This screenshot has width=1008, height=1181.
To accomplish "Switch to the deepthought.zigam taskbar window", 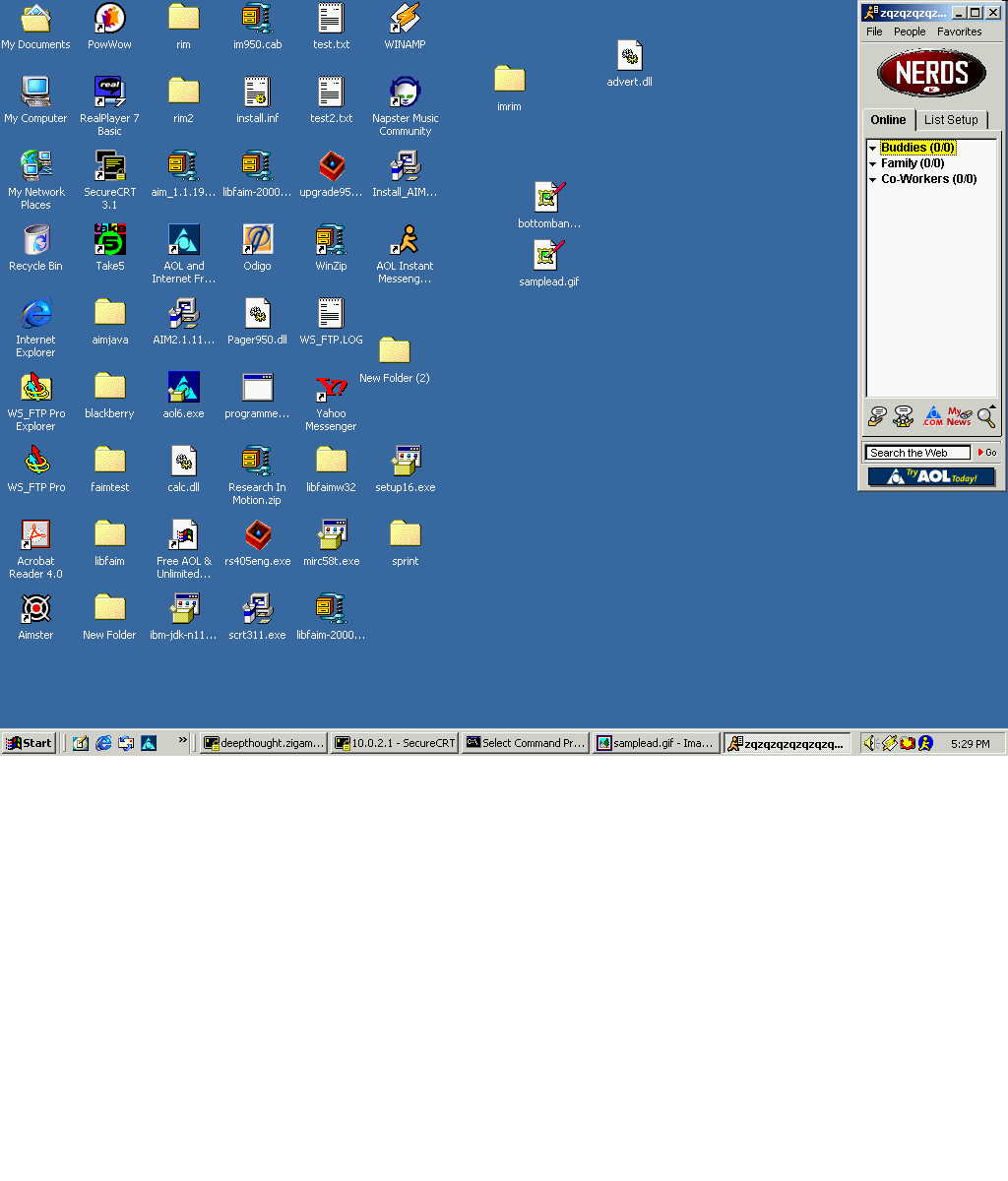I will pos(264,743).
